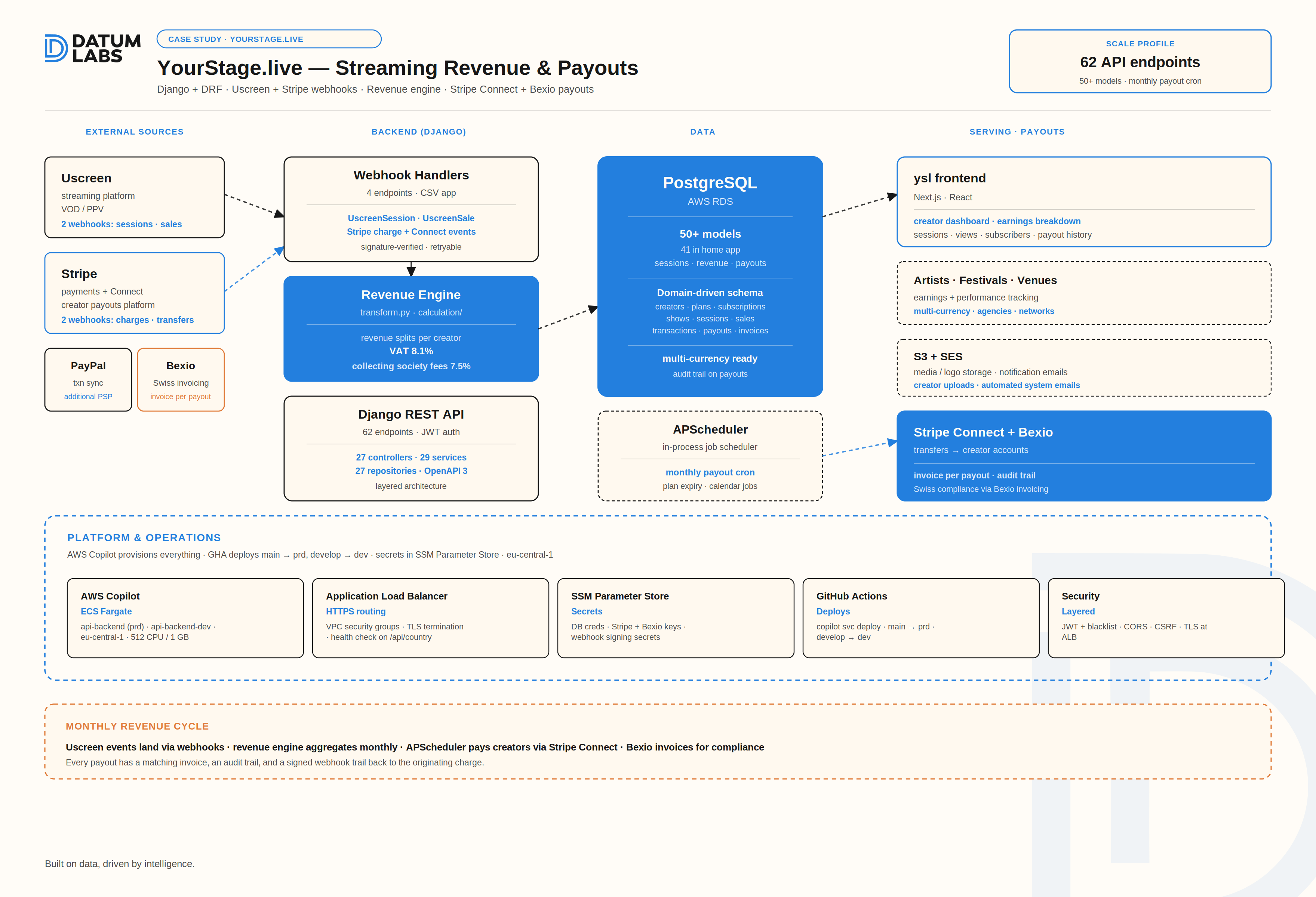The image size is (1316, 897).
Task: Click the Datum Labs logo
Action: 93,48
